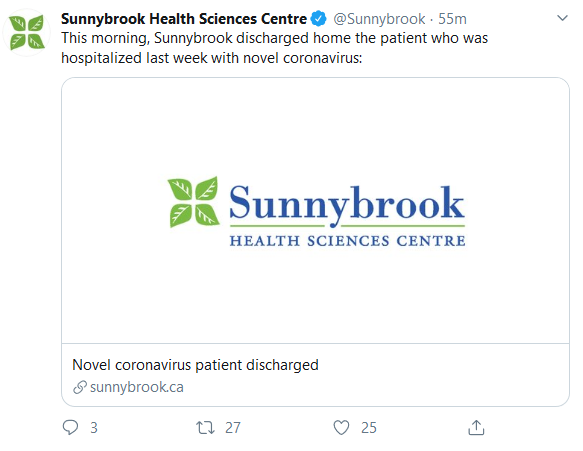
Task: Click the large blue Sunnybrook wordmark text
Action: coord(347,203)
